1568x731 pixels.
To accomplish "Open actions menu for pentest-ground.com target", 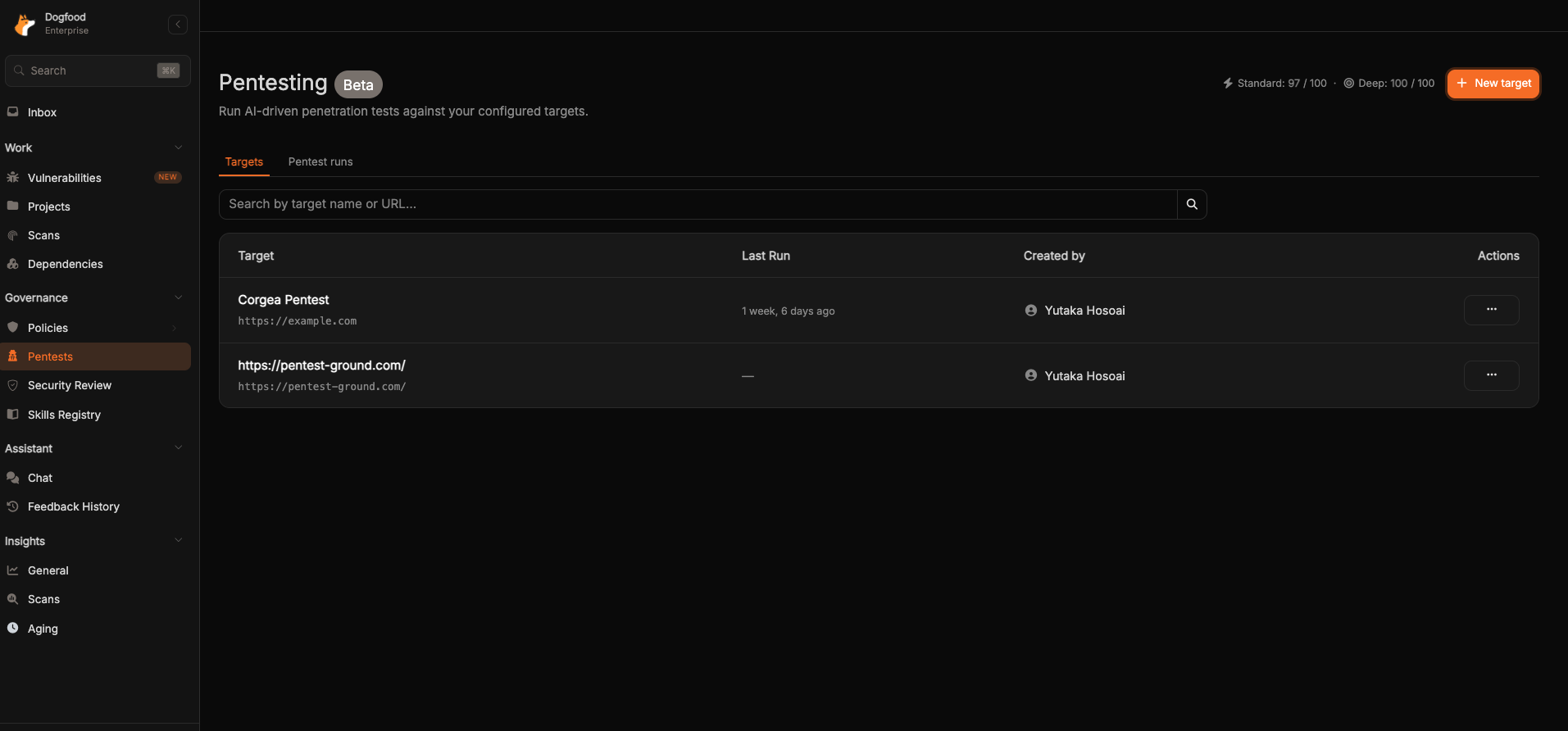I will [x=1492, y=375].
